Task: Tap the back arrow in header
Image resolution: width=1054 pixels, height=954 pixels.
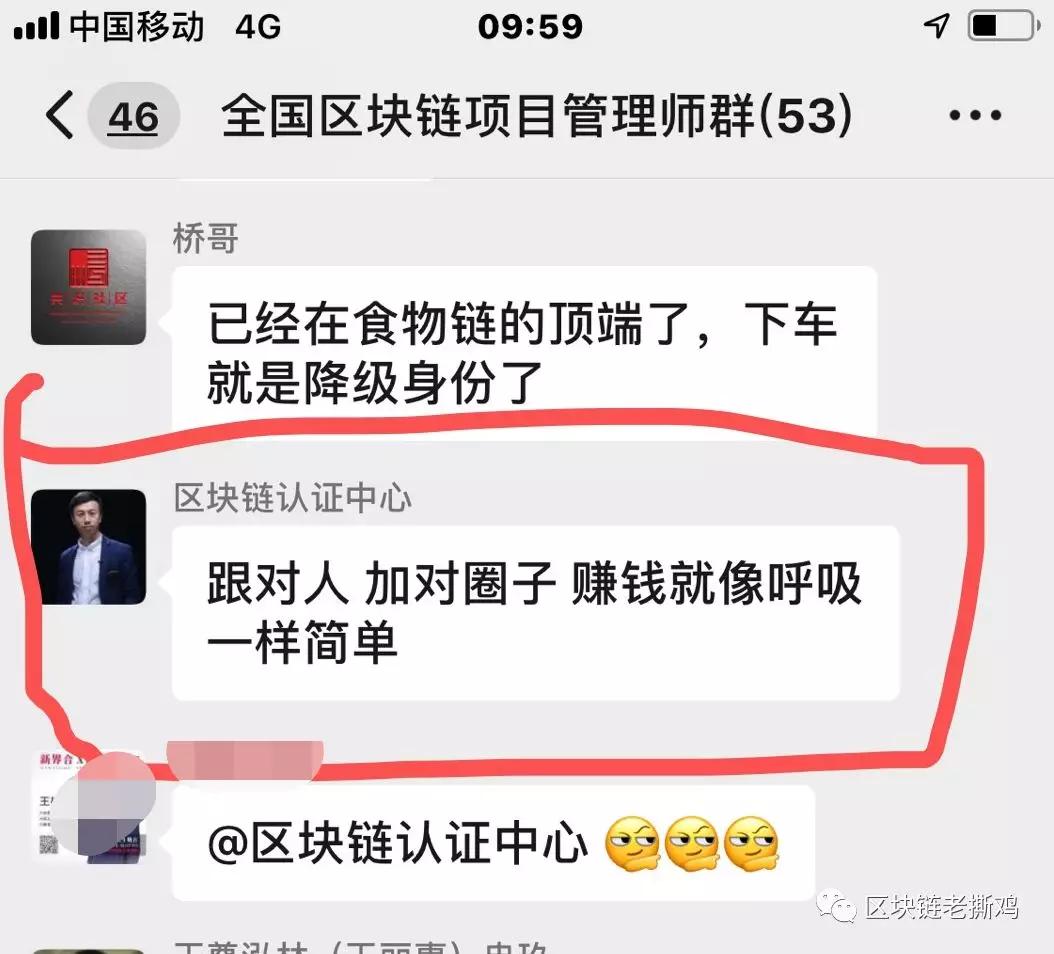Action: click(x=60, y=115)
